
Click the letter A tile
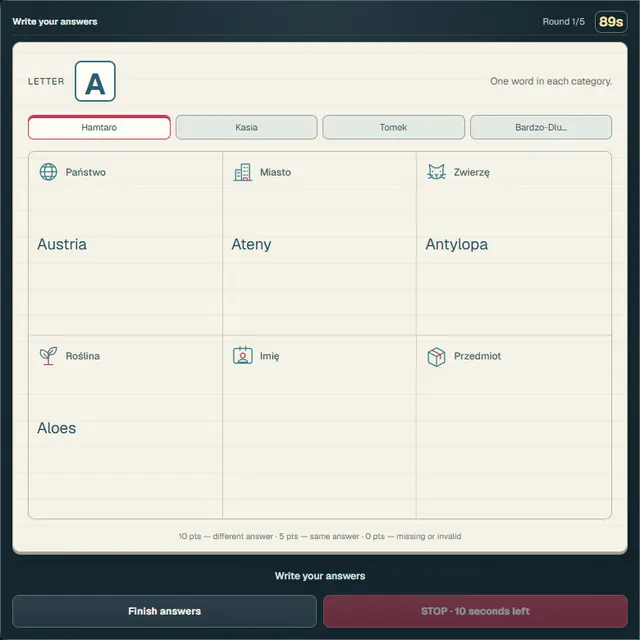(x=95, y=81)
